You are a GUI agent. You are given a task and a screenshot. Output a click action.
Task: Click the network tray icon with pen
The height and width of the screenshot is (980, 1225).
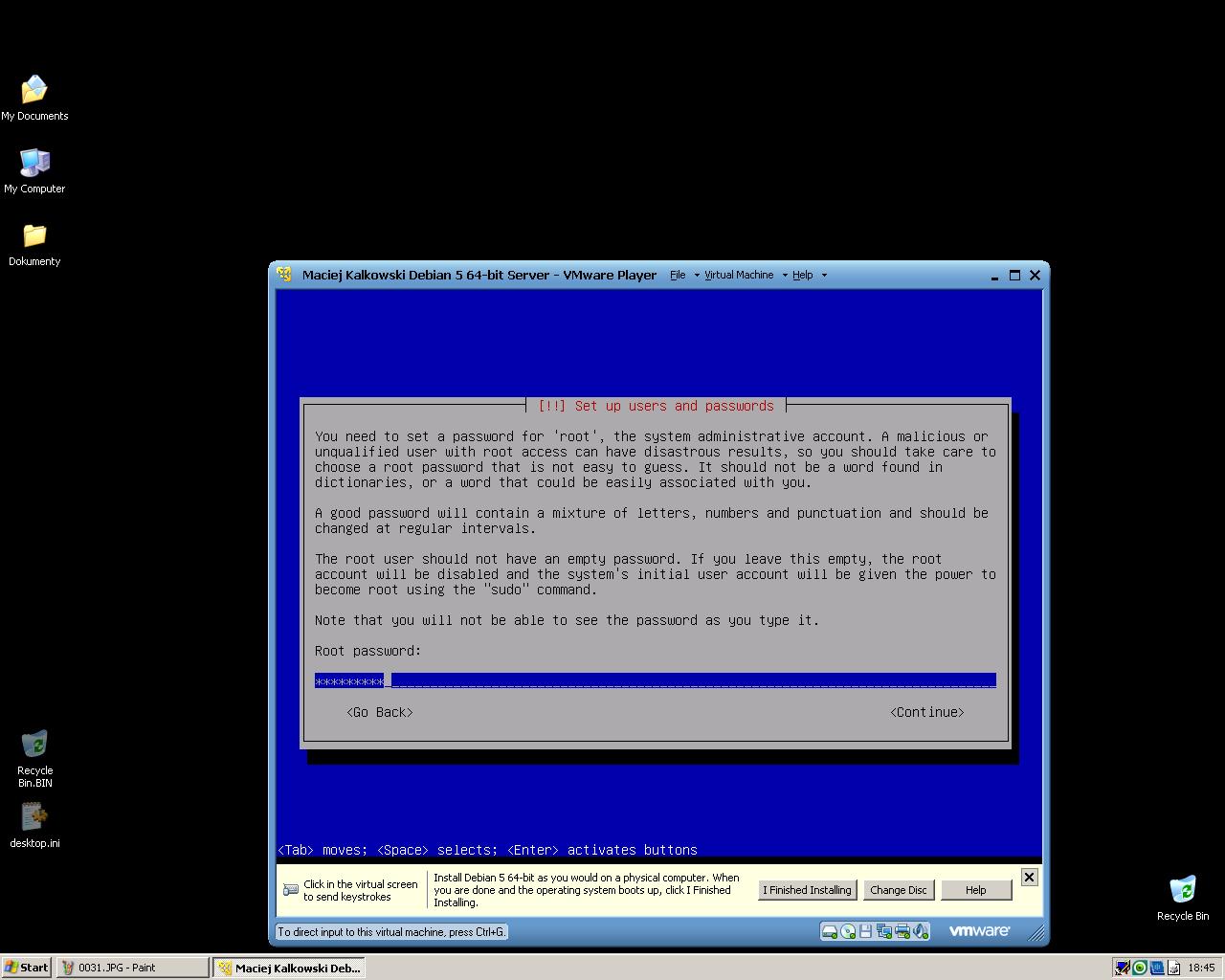pos(1123,968)
